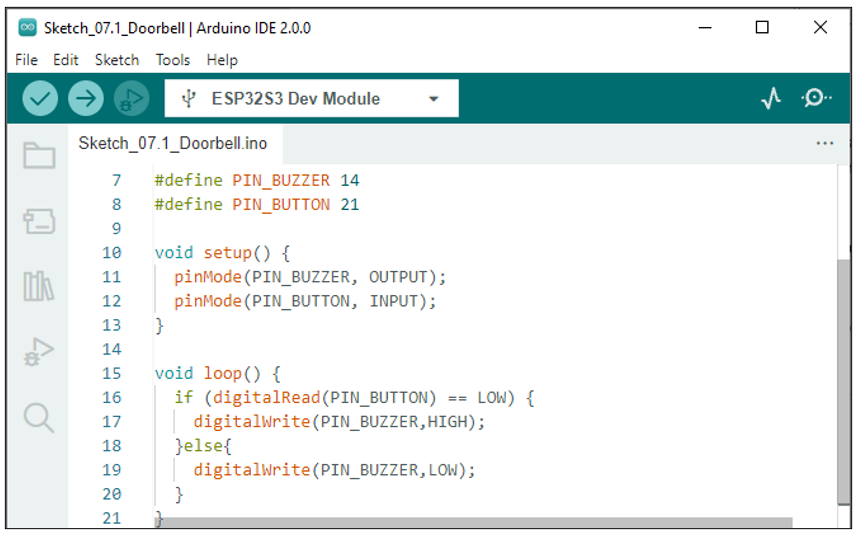Open the File menu

pos(26,60)
